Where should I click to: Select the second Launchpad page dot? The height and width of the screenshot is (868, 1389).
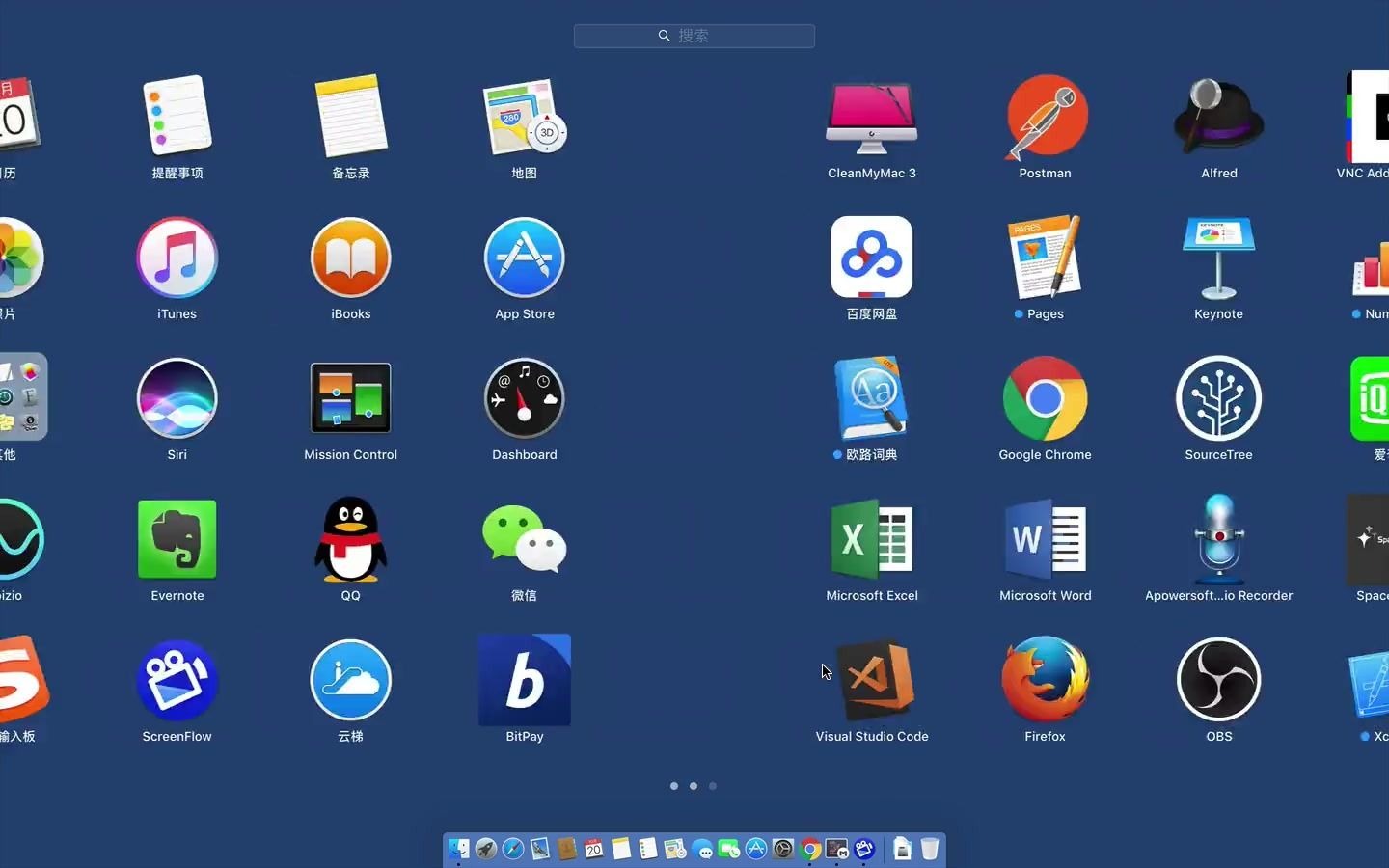tap(694, 786)
